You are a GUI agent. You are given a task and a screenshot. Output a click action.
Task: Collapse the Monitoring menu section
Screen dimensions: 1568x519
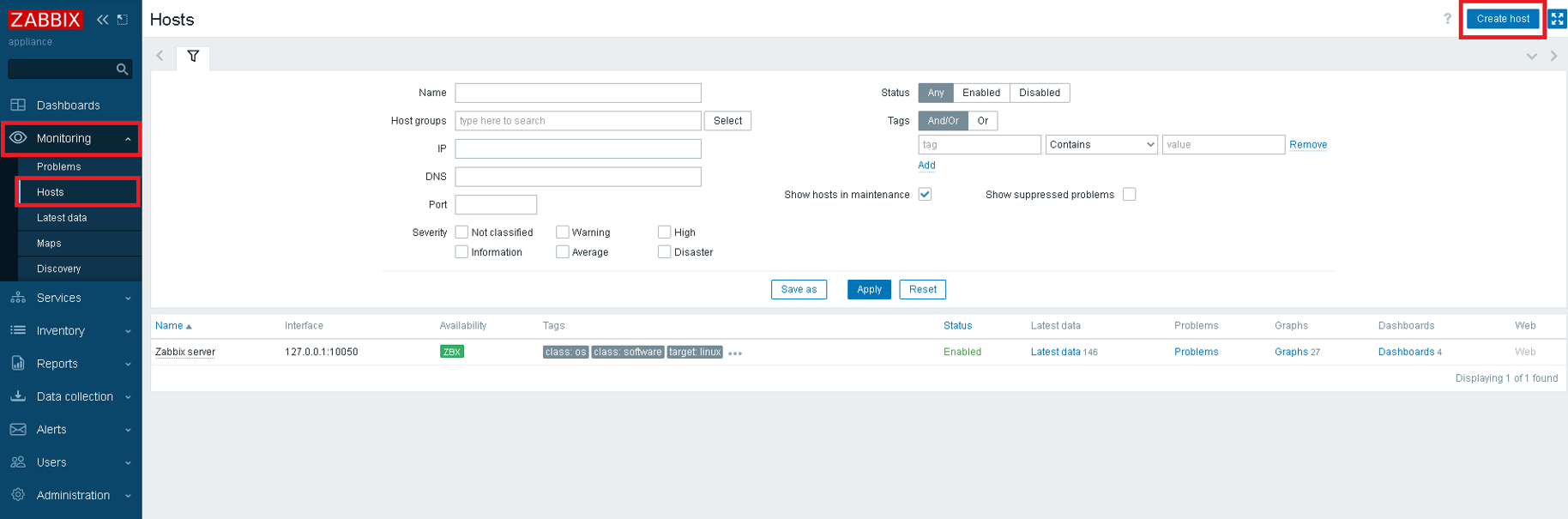tap(128, 139)
